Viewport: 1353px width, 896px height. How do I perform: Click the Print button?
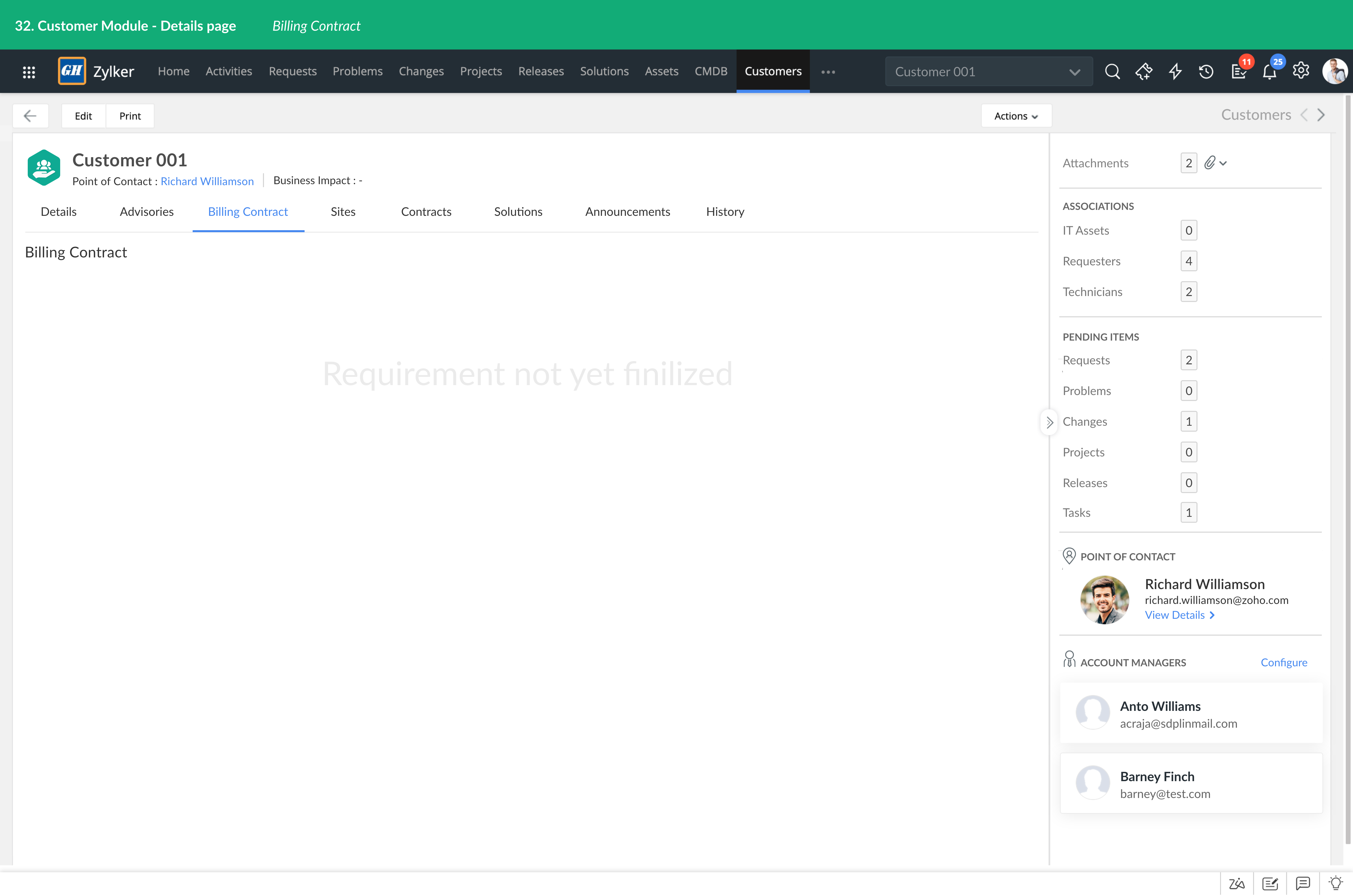[x=130, y=116]
